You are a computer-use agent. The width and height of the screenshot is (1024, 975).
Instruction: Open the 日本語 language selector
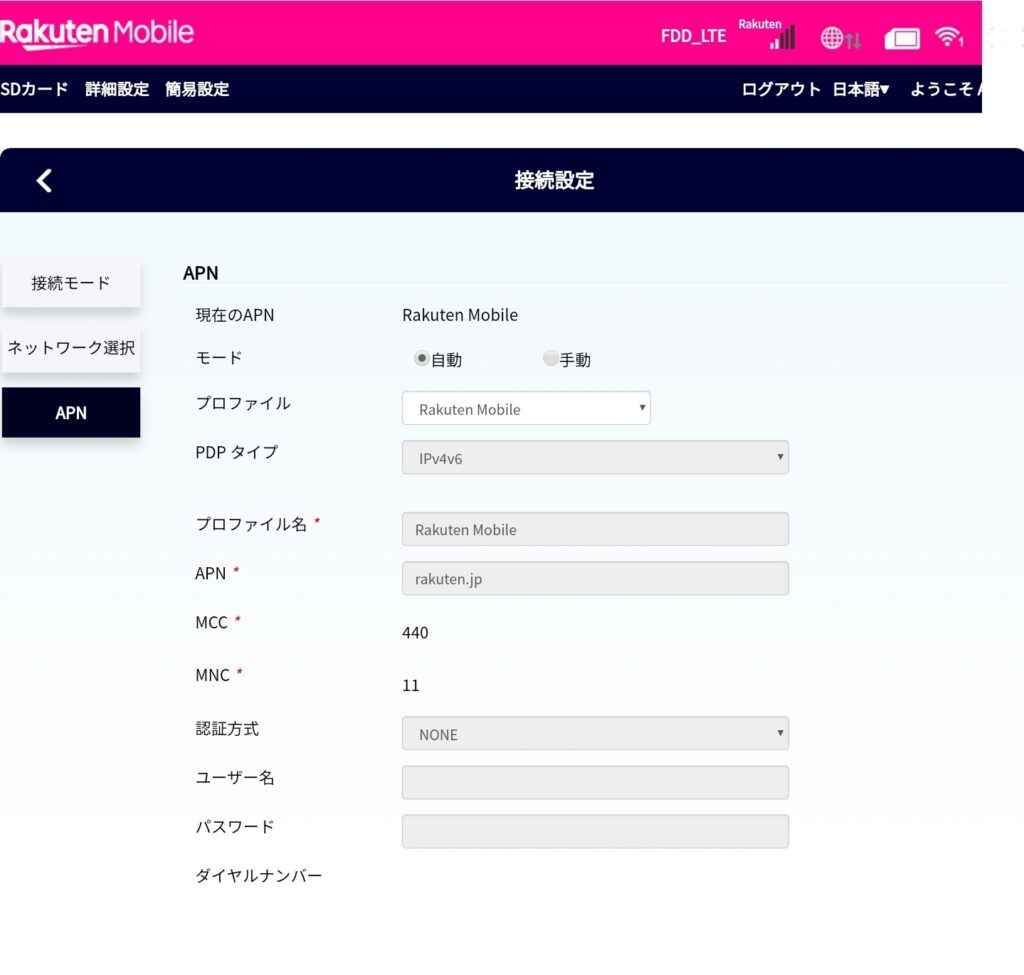click(x=861, y=89)
